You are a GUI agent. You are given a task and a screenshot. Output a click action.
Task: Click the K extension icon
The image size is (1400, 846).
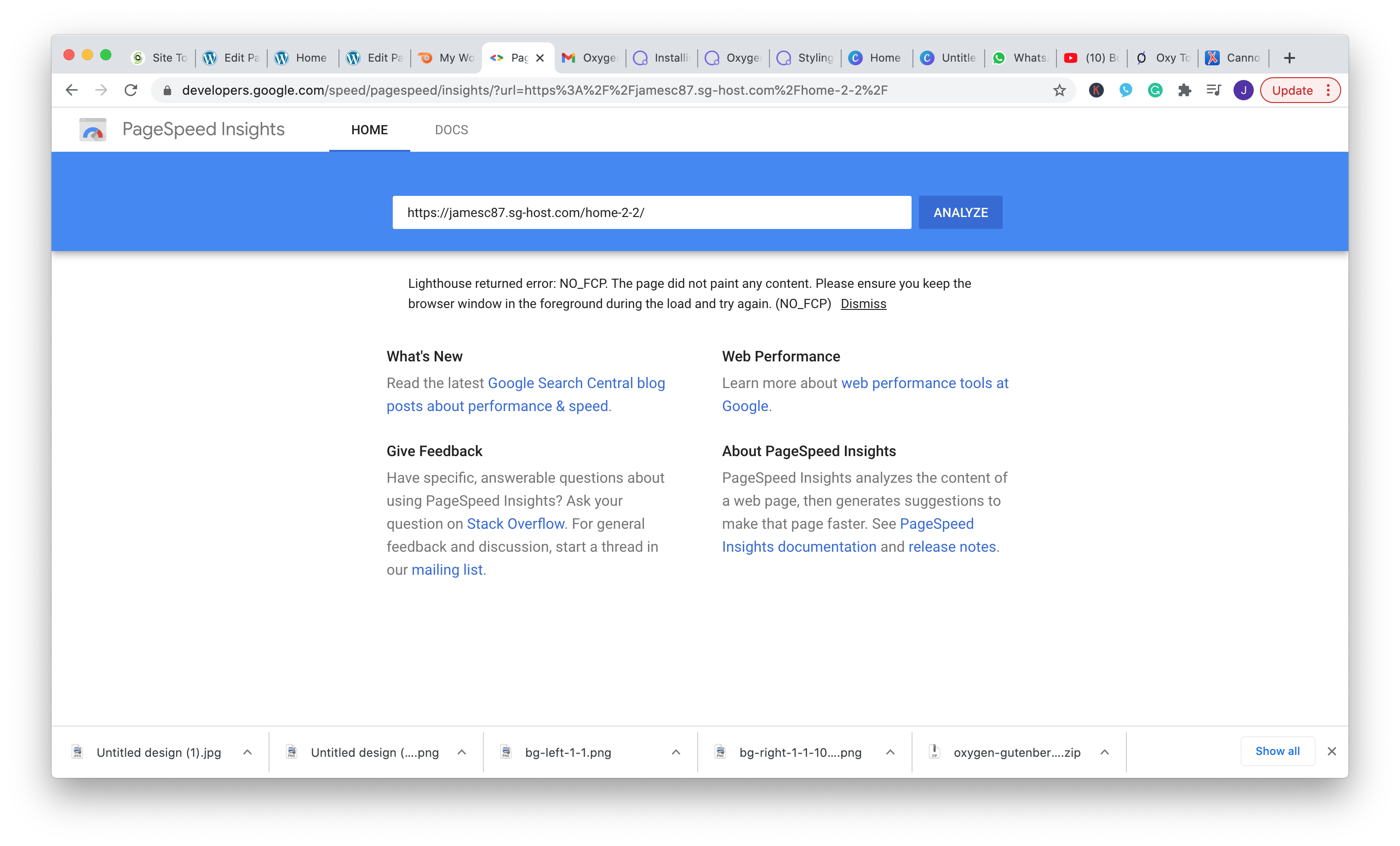tap(1096, 90)
